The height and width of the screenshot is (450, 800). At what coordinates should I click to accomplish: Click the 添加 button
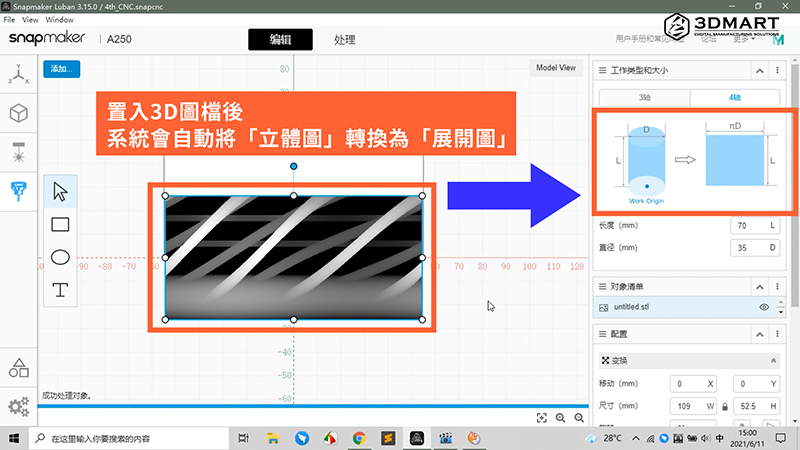[x=60, y=69]
